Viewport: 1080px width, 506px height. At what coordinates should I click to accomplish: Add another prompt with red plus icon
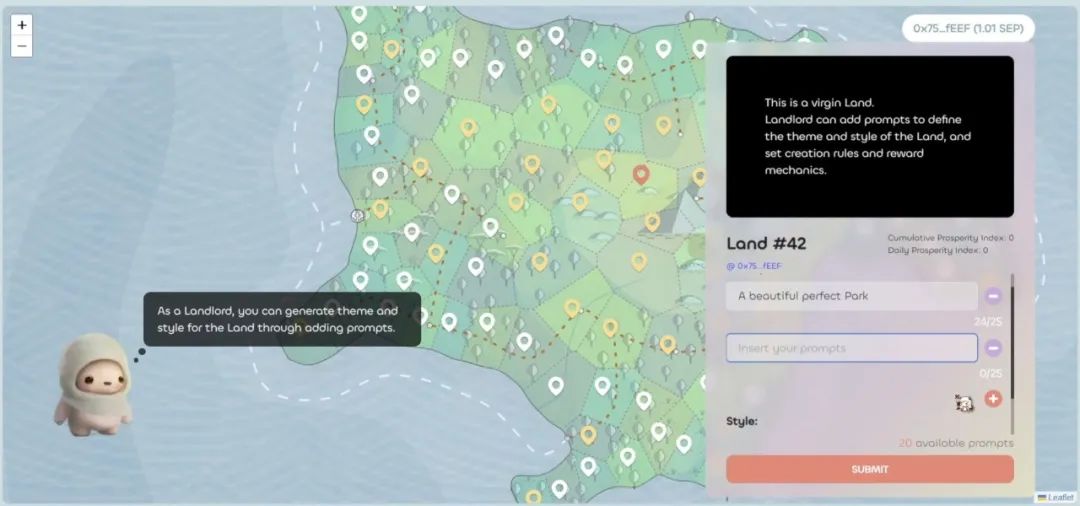(993, 399)
